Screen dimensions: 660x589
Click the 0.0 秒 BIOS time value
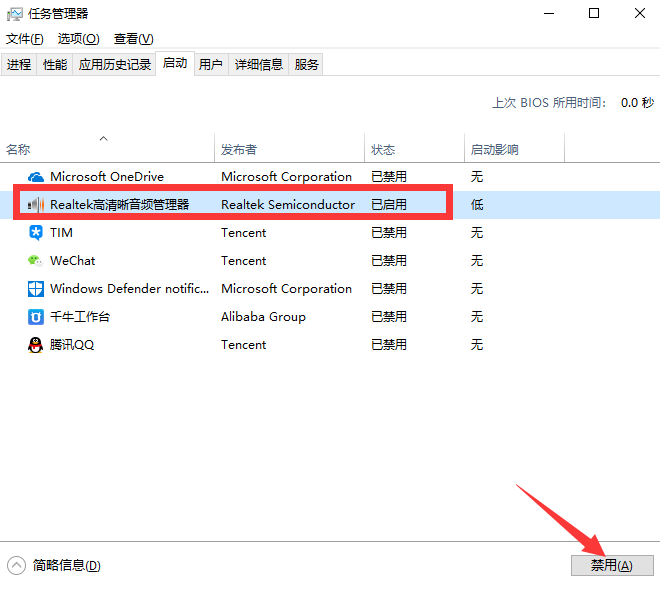click(637, 103)
